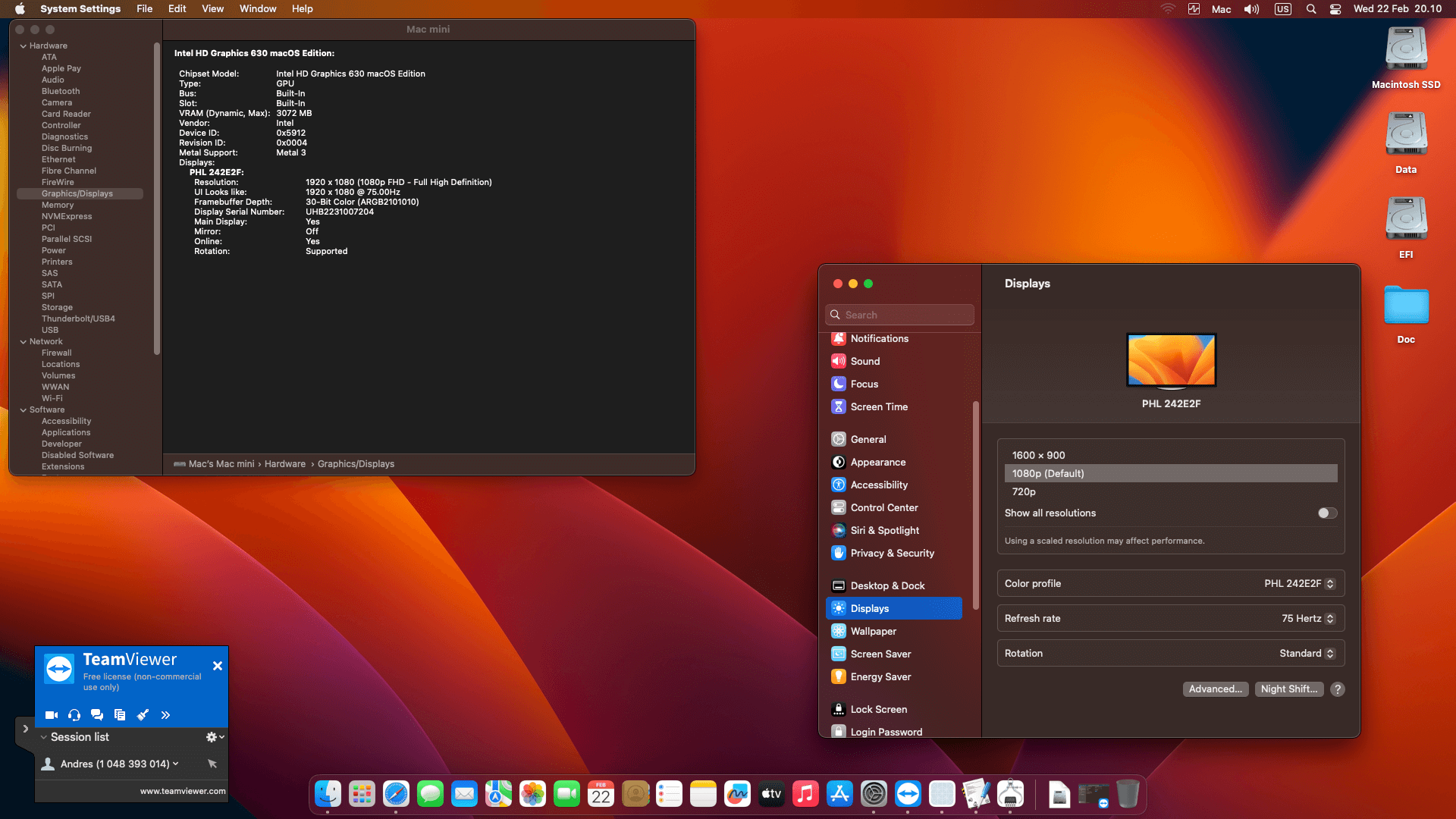
Task: Open Siri & Spotlight settings
Action: (x=893, y=531)
